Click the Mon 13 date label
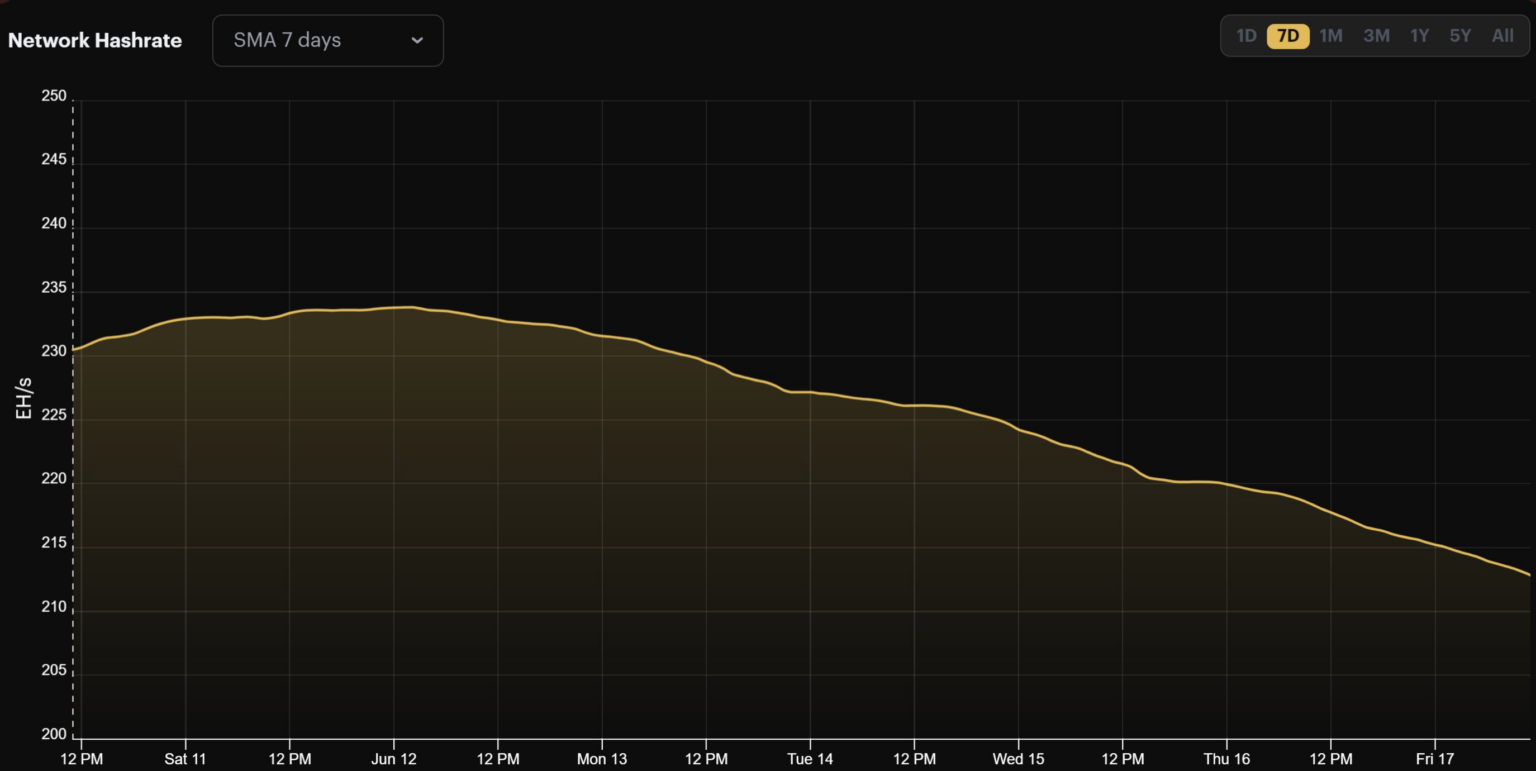This screenshot has width=1536, height=771. tap(602, 759)
